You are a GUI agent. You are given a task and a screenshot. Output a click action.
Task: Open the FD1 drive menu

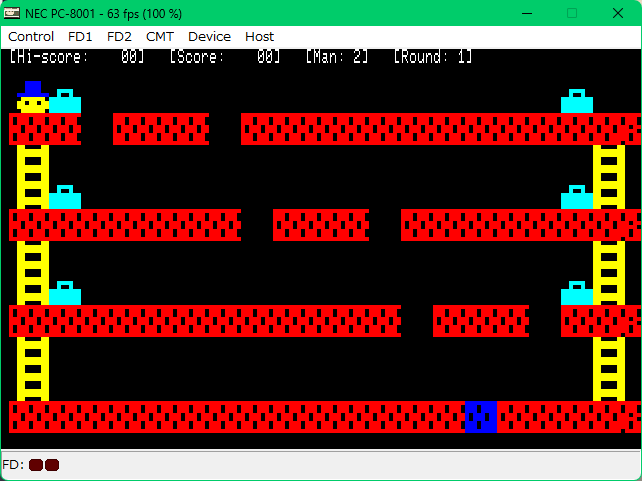click(81, 36)
